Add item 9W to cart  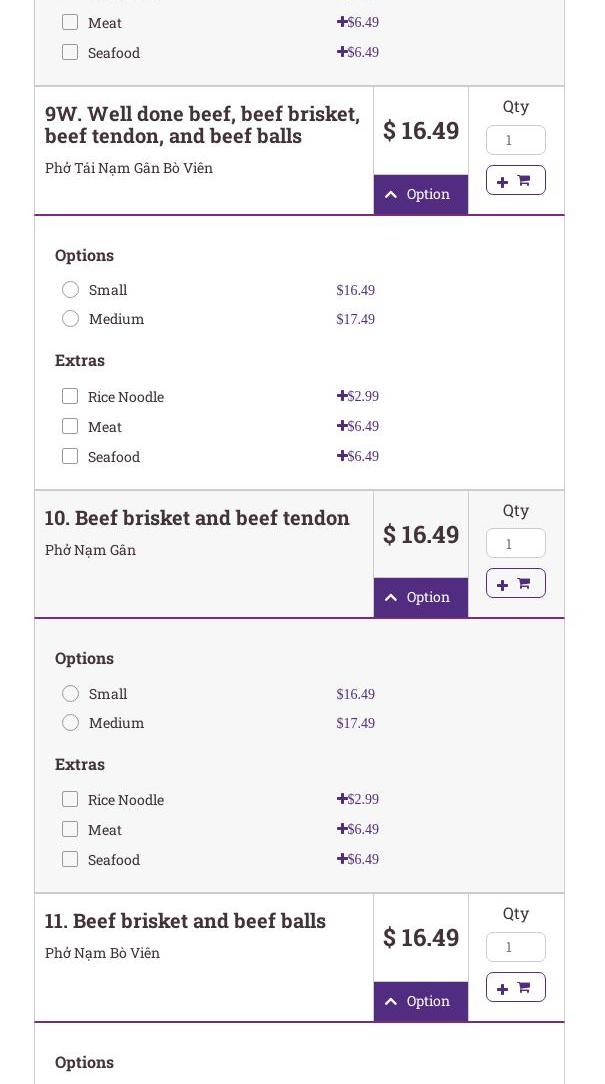click(x=515, y=180)
